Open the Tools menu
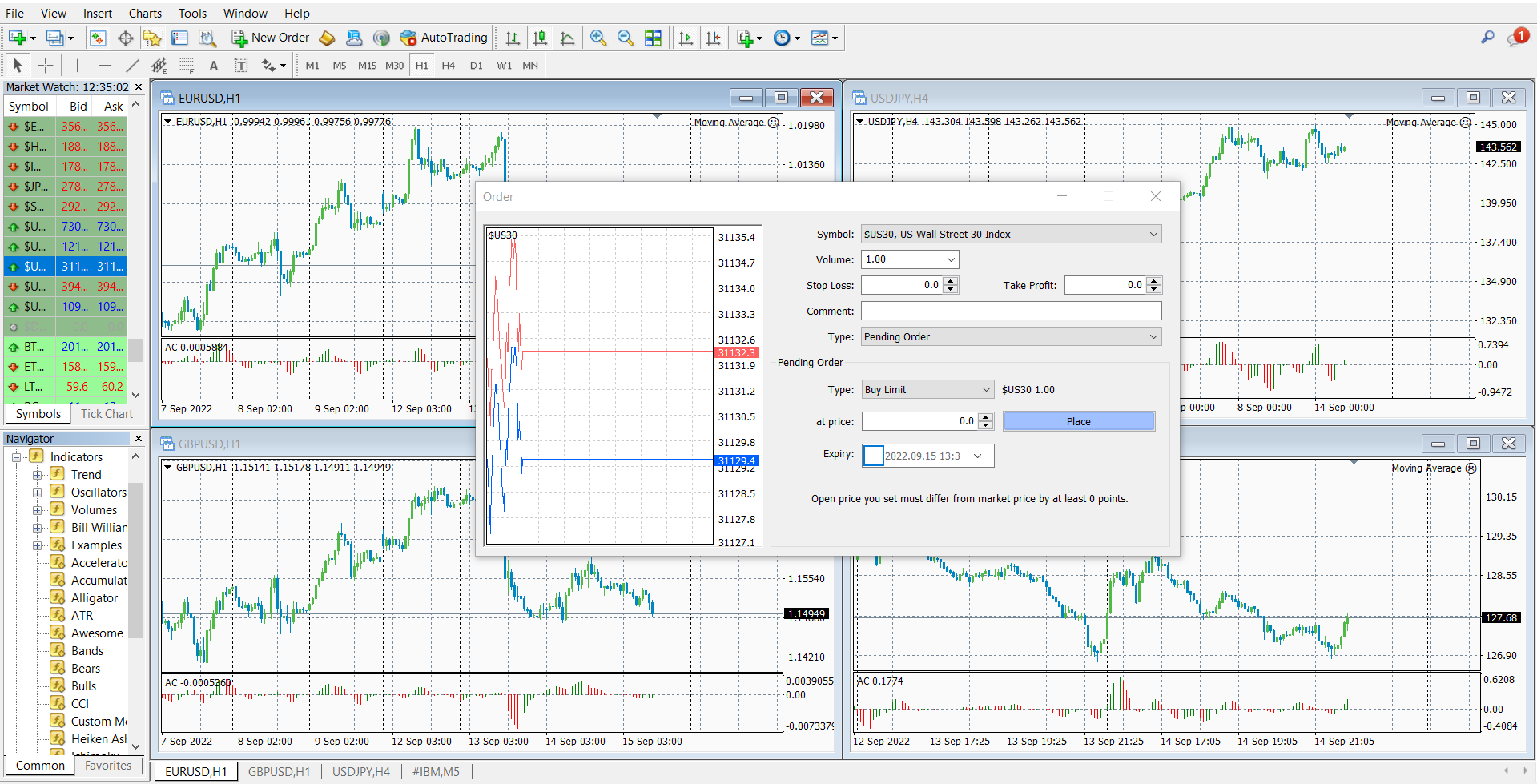 pos(192,14)
